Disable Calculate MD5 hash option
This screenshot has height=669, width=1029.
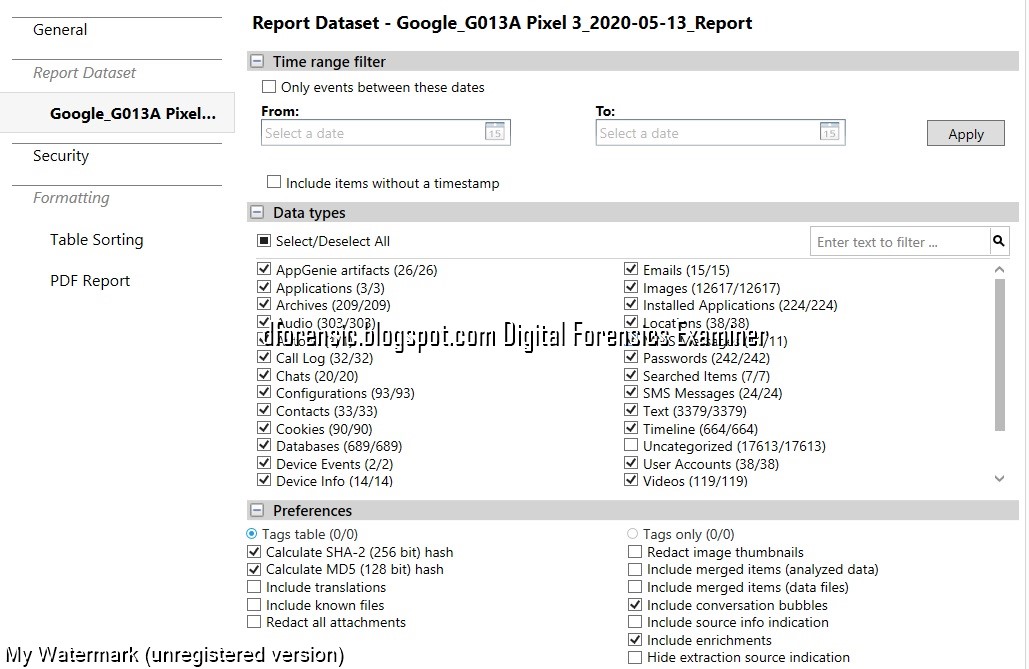(254, 569)
